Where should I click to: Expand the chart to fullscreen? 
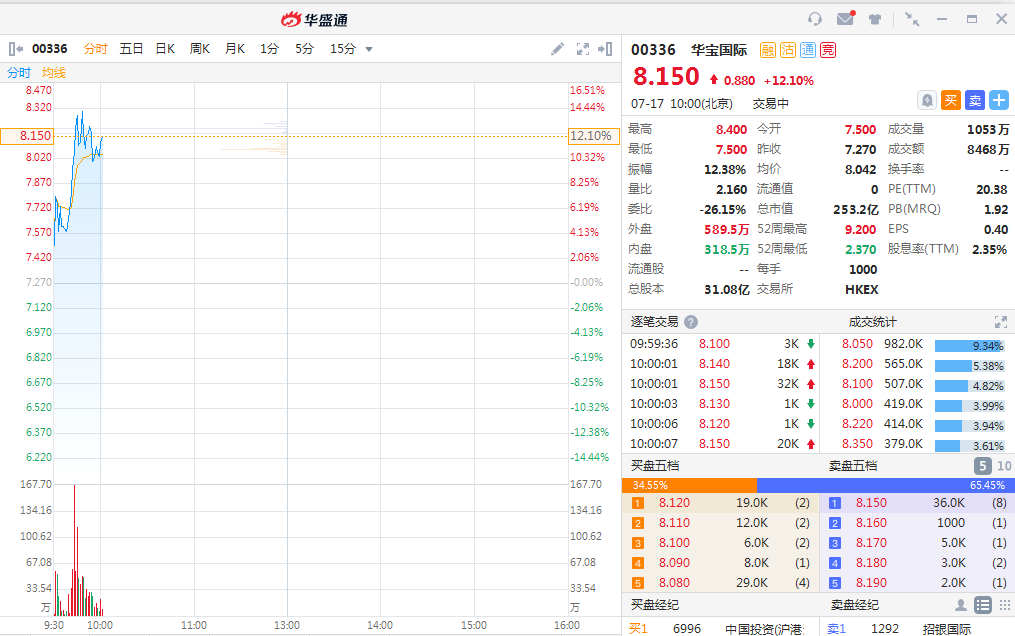coord(582,49)
